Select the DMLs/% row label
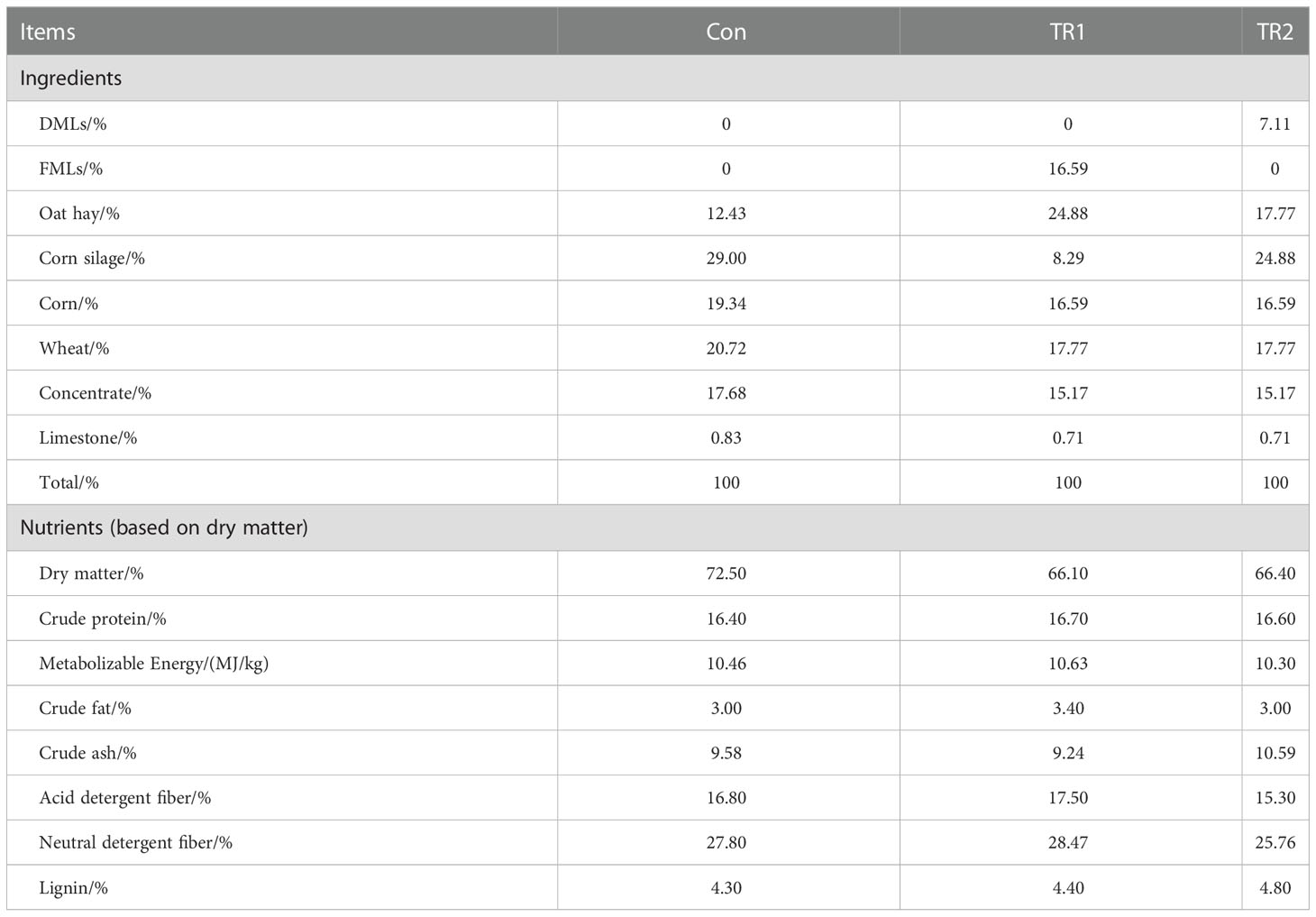1316x917 pixels. (x=73, y=124)
